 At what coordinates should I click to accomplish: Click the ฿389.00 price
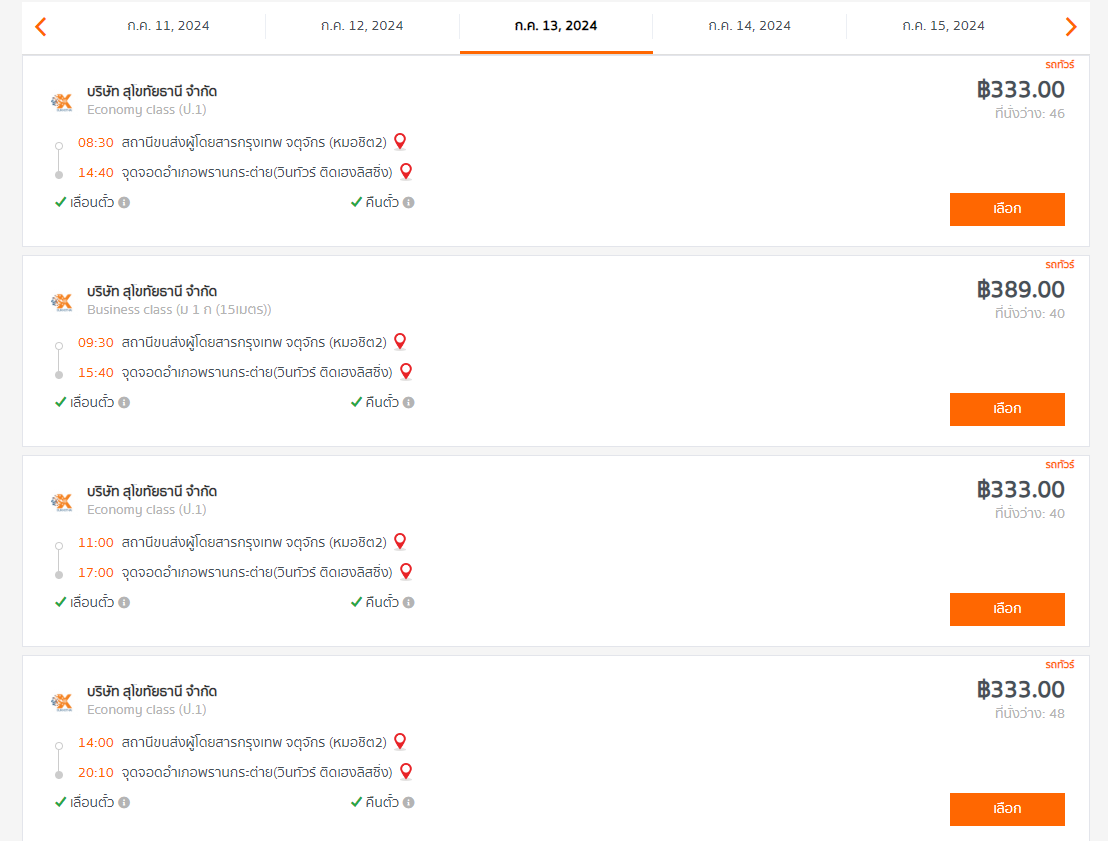[1020, 290]
